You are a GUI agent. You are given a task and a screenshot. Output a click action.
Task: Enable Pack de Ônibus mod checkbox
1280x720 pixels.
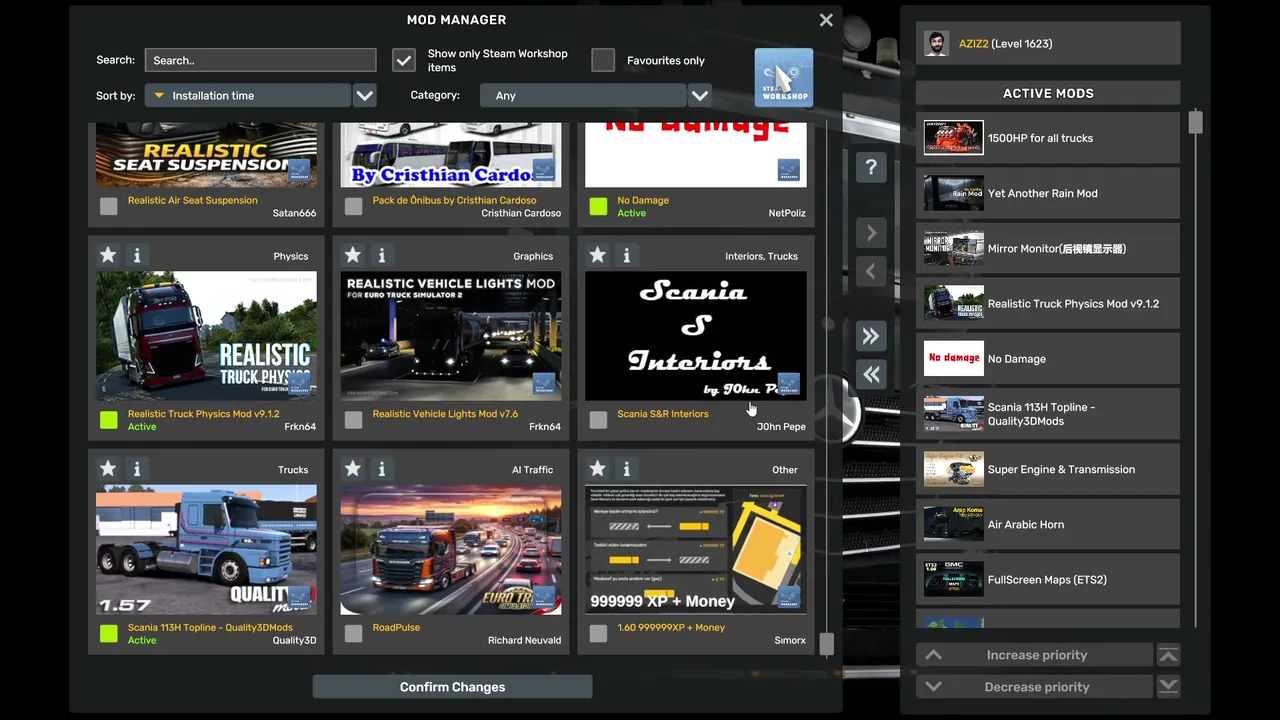[x=353, y=206]
